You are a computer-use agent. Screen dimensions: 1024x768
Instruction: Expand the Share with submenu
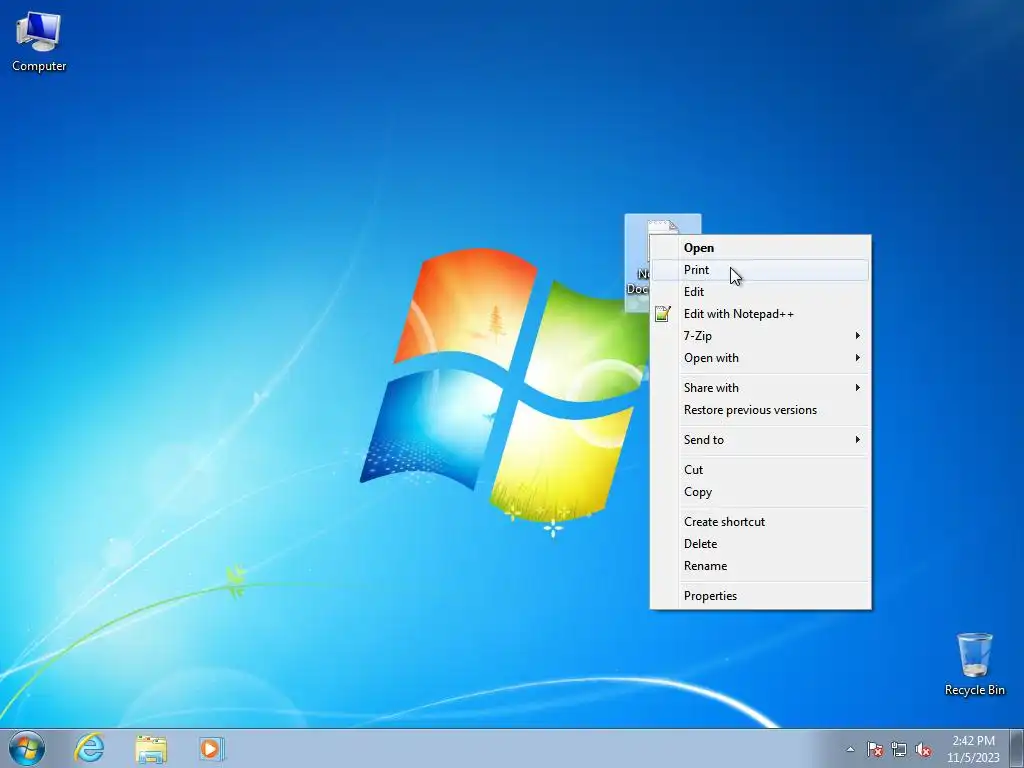pyautogui.click(x=761, y=388)
